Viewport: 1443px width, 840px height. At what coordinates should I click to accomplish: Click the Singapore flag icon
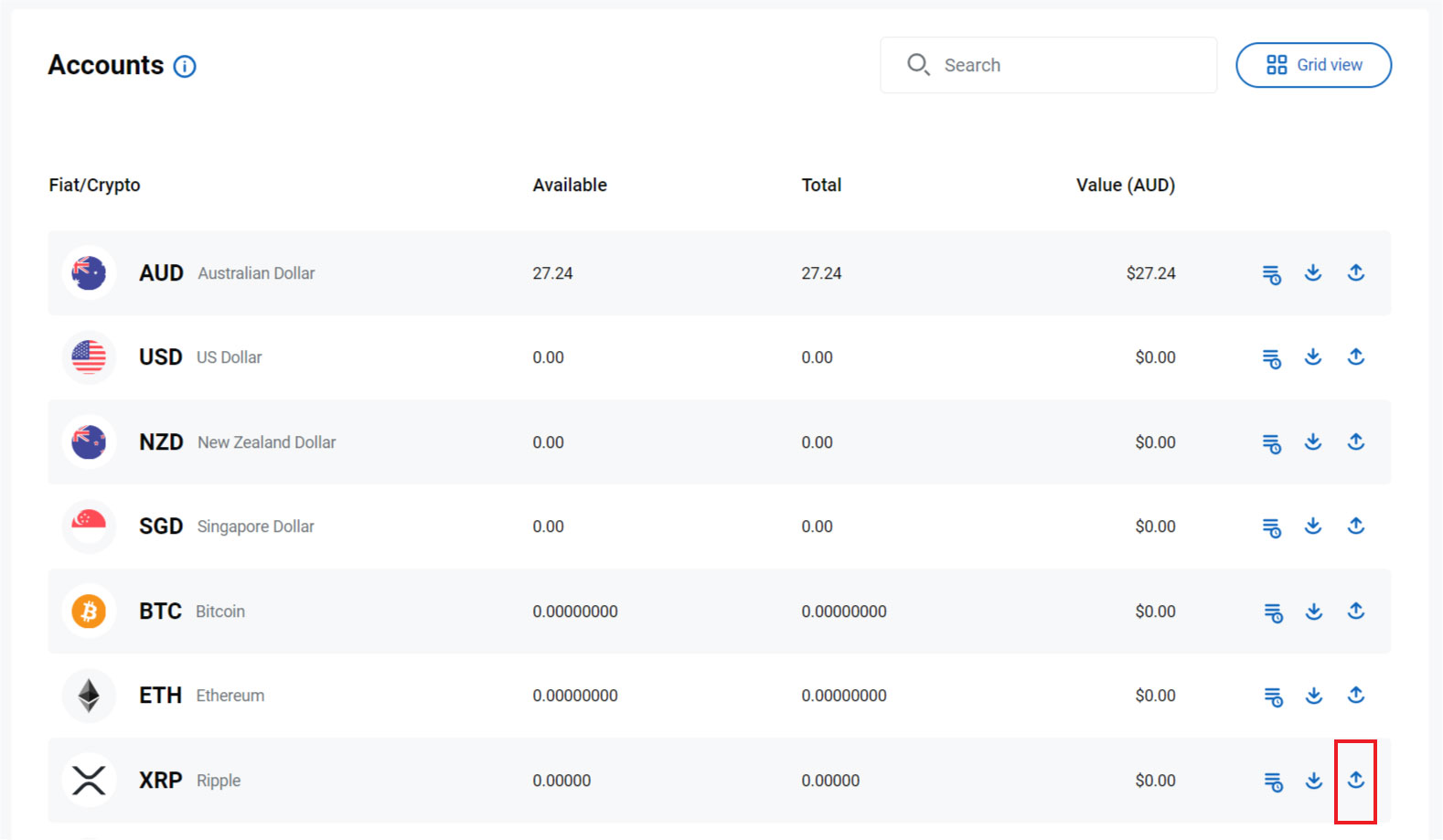point(89,526)
